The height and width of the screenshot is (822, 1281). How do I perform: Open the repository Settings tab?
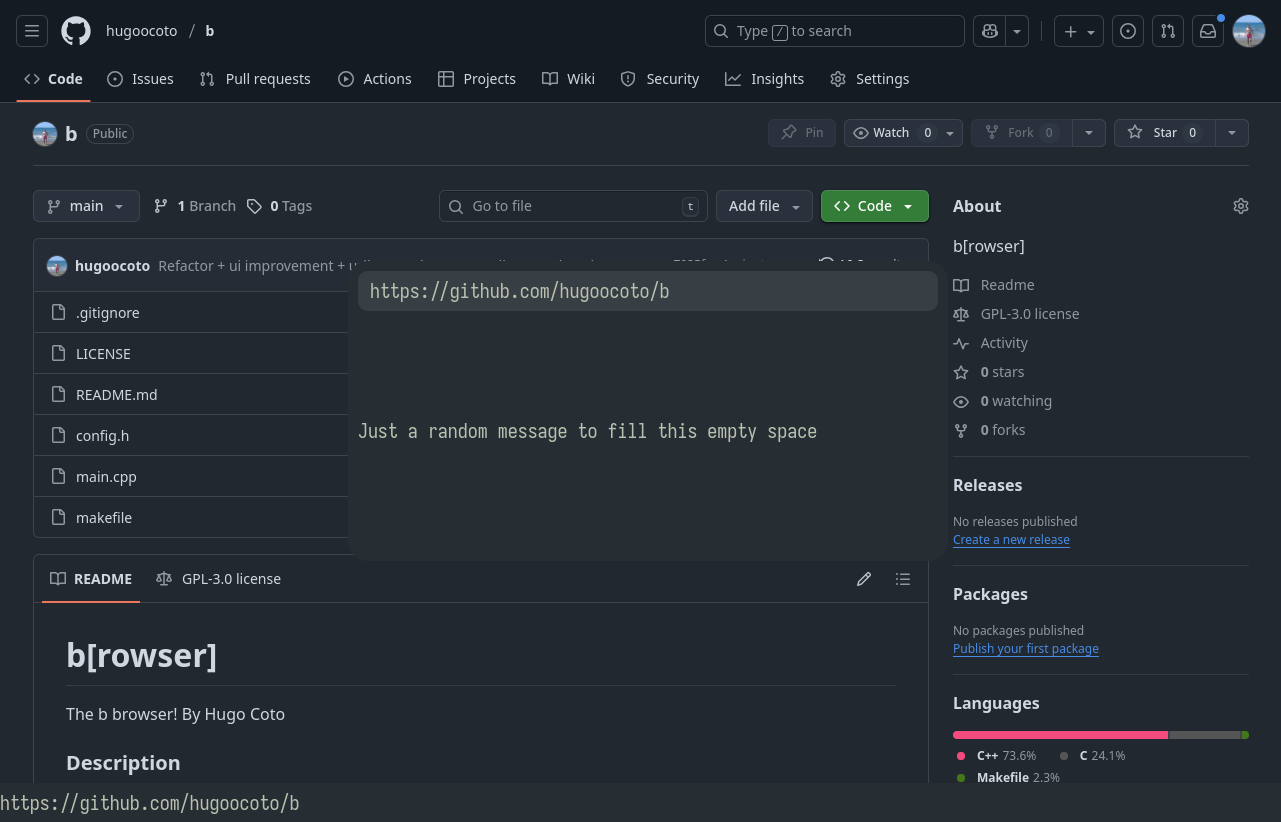point(870,79)
